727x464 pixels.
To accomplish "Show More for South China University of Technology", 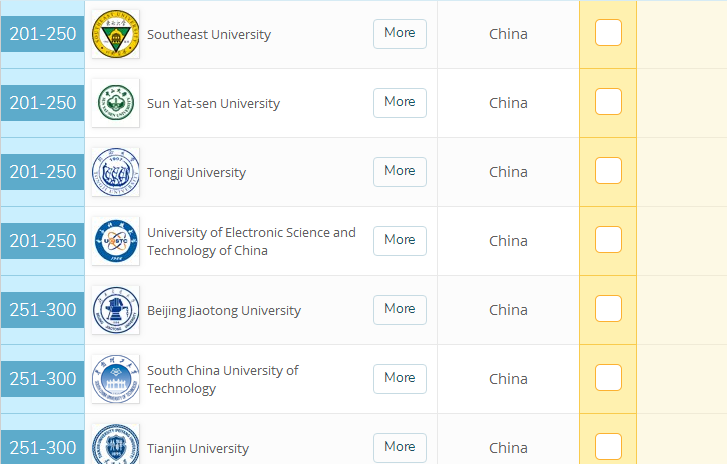I will click(x=399, y=378).
